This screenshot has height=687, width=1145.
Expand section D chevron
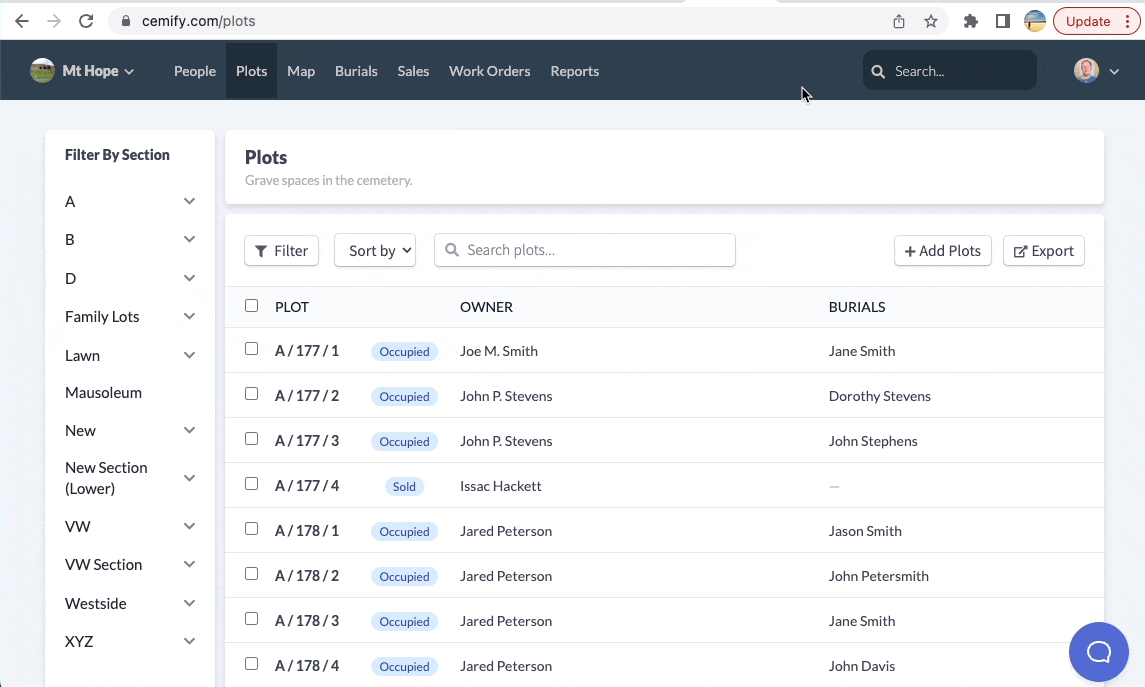click(x=189, y=278)
